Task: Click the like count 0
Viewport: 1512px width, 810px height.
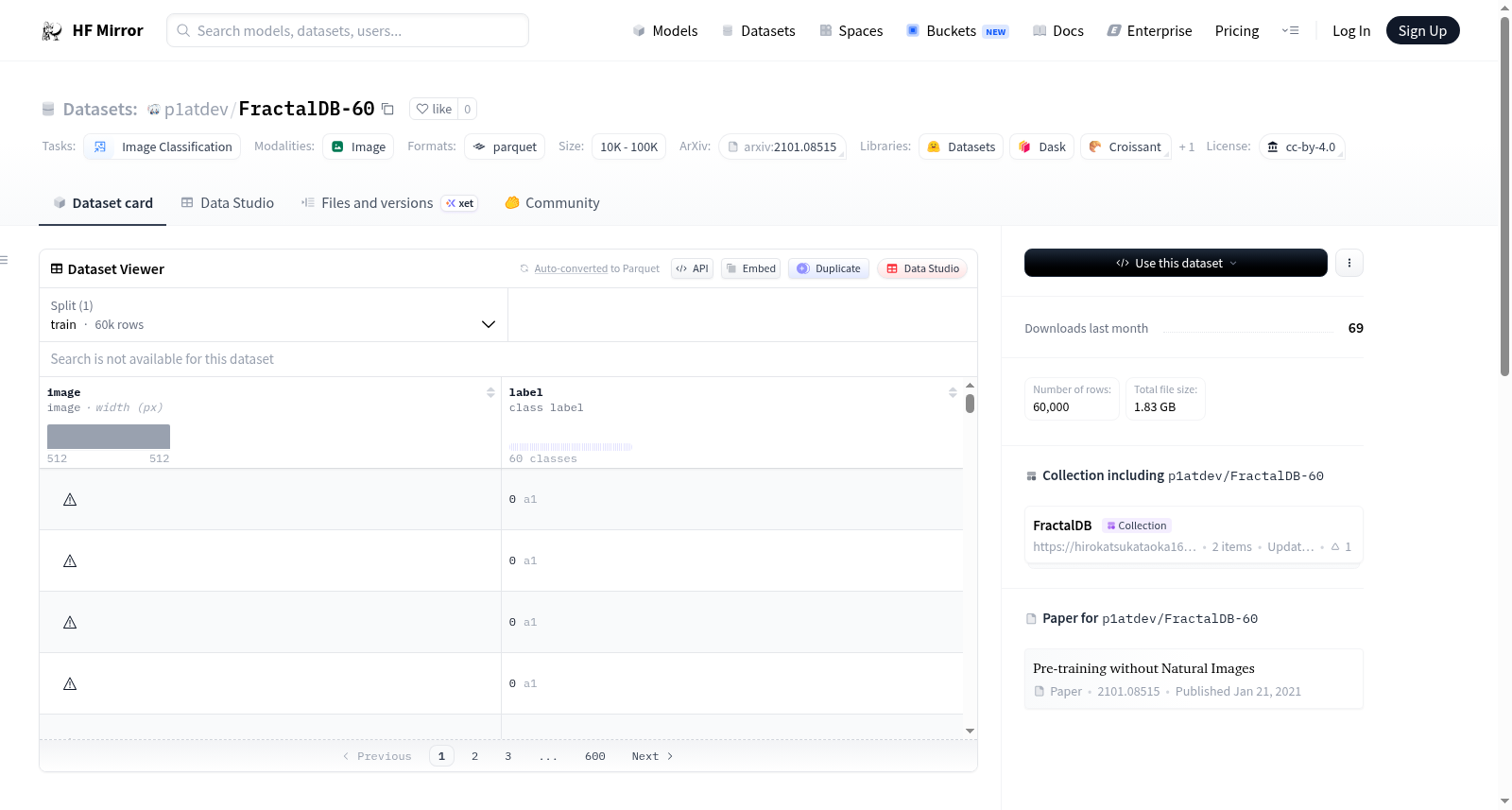Action: point(467,109)
